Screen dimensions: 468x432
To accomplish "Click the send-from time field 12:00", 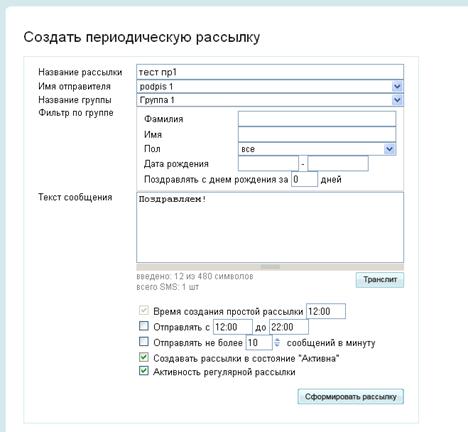I will [233, 327].
